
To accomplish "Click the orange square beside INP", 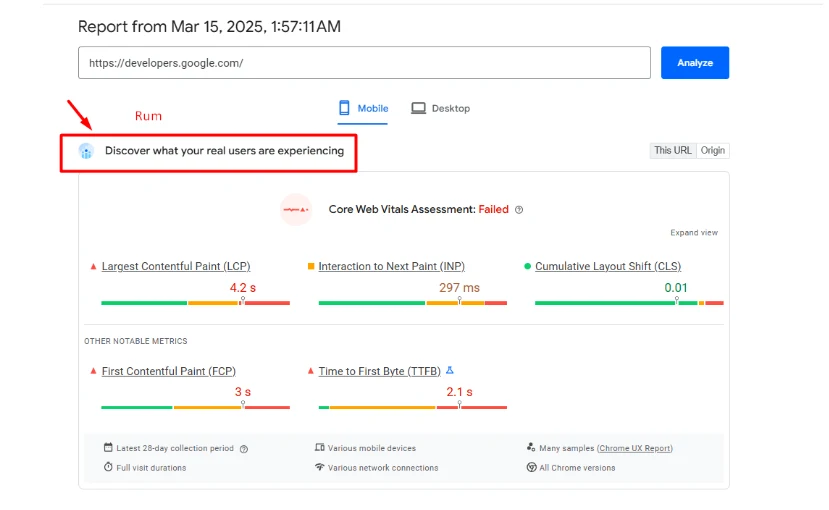I will coord(311,266).
